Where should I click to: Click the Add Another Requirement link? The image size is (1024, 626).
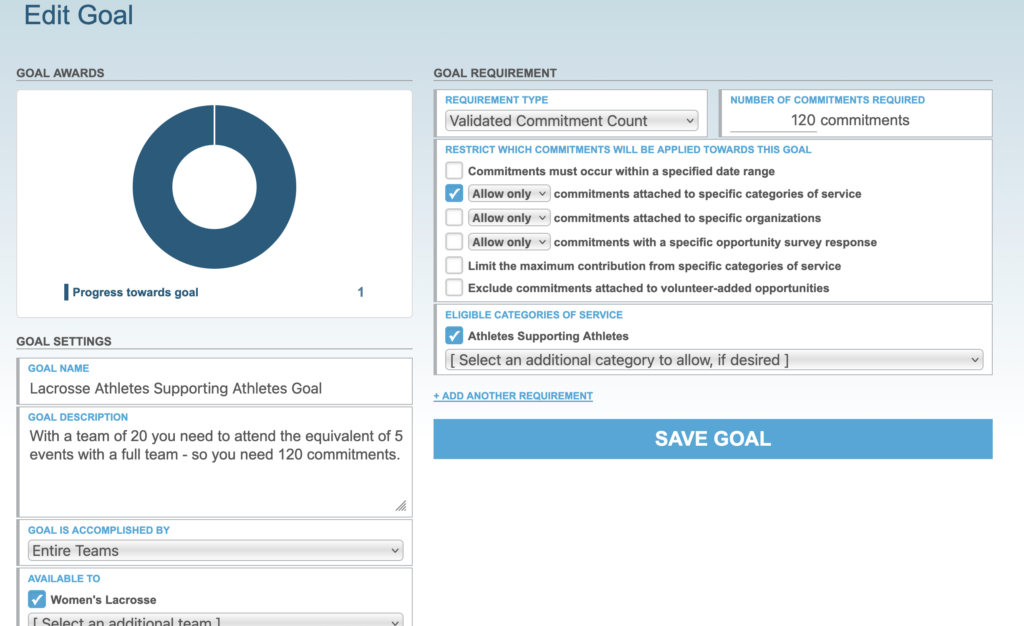[512, 396]
